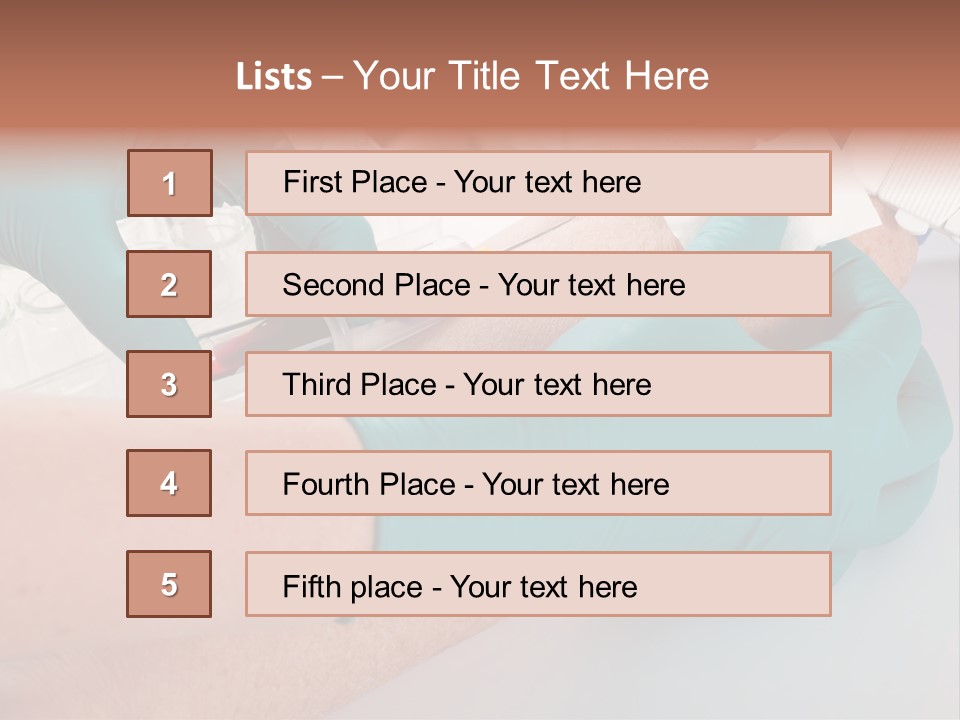Click the background photo below the list

click(x=480, y=670)
